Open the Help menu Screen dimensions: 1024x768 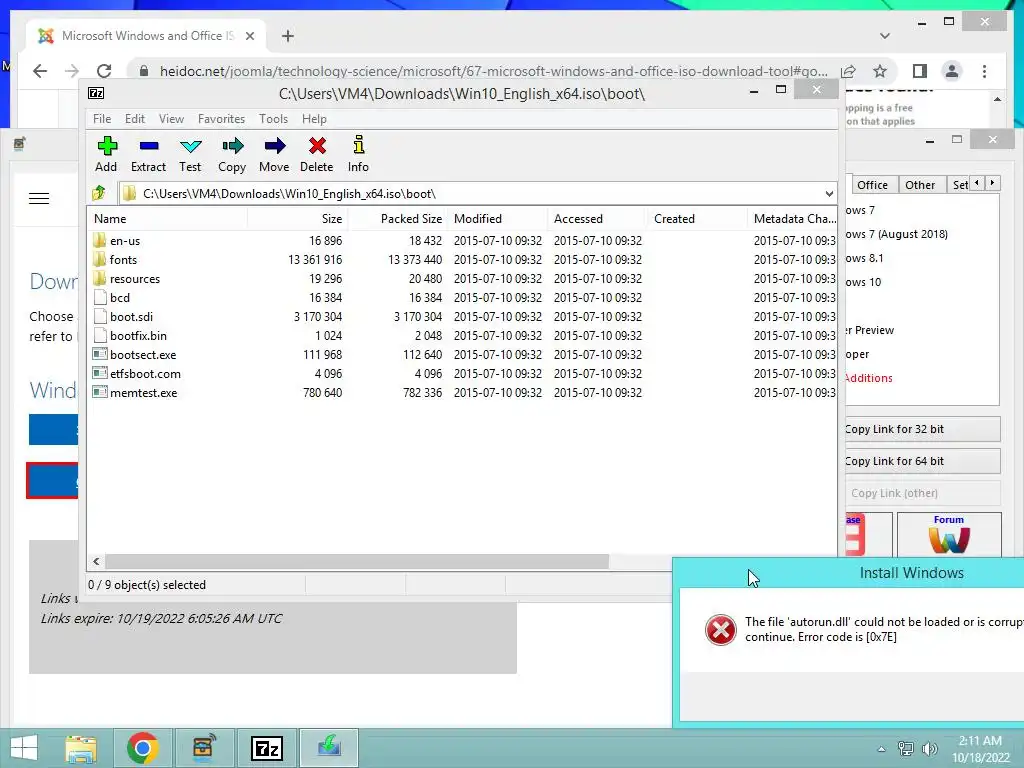click(x=314, y=119)
